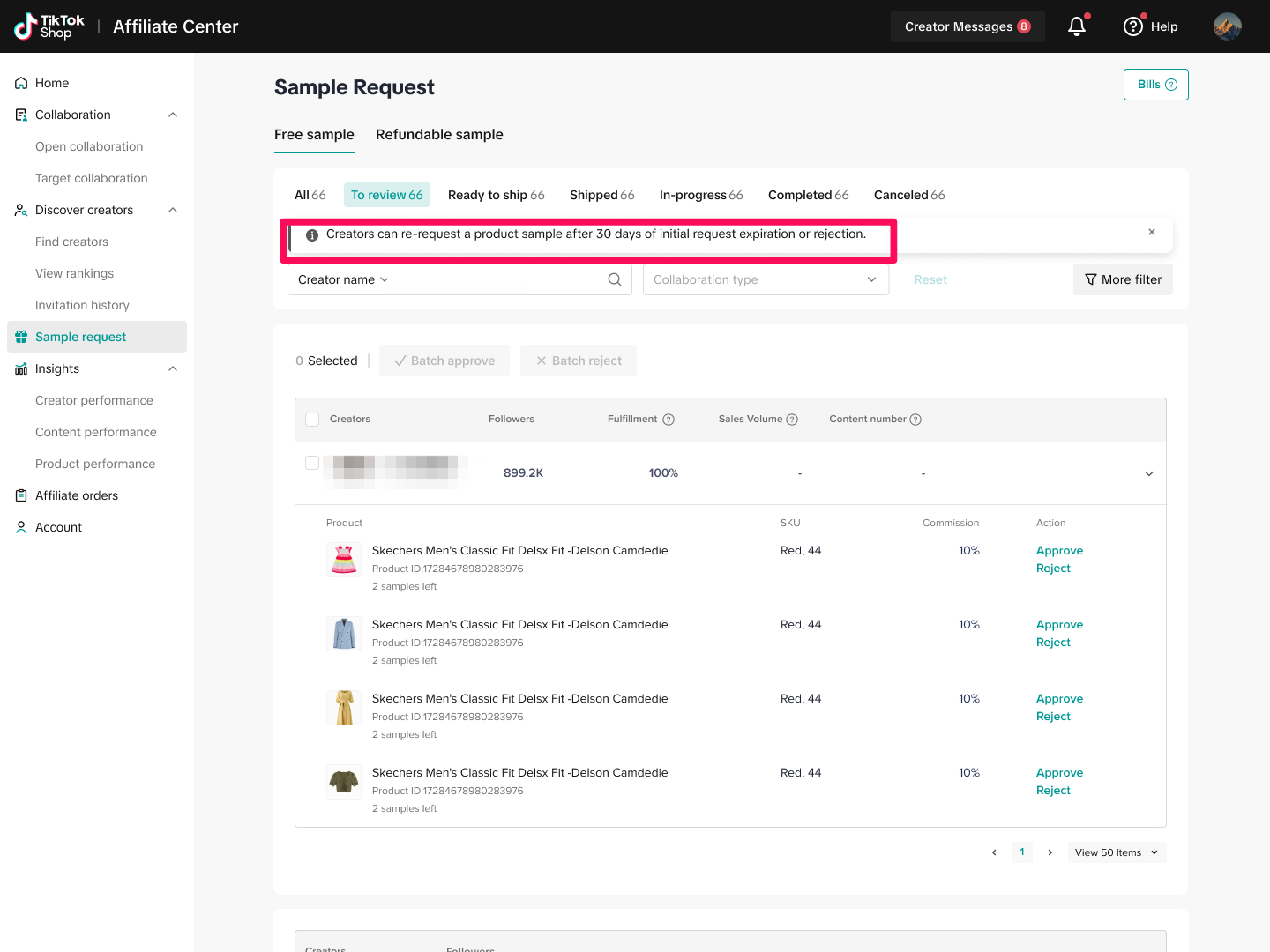Click the TikTok Shop logo
Image resolution: width=1270 pixels, height=952 pixels.
(49, 26)
